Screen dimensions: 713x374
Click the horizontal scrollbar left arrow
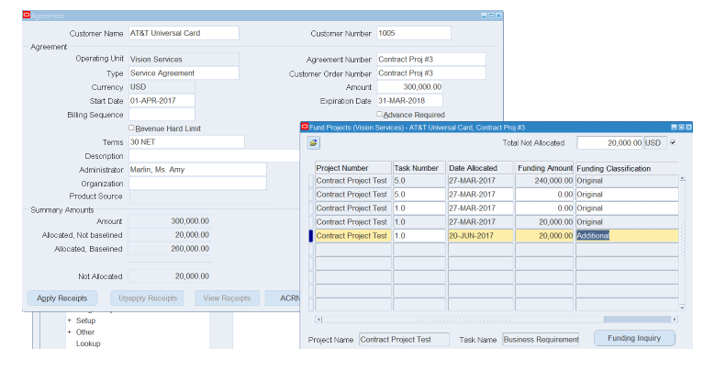click(x=319, y=319)
